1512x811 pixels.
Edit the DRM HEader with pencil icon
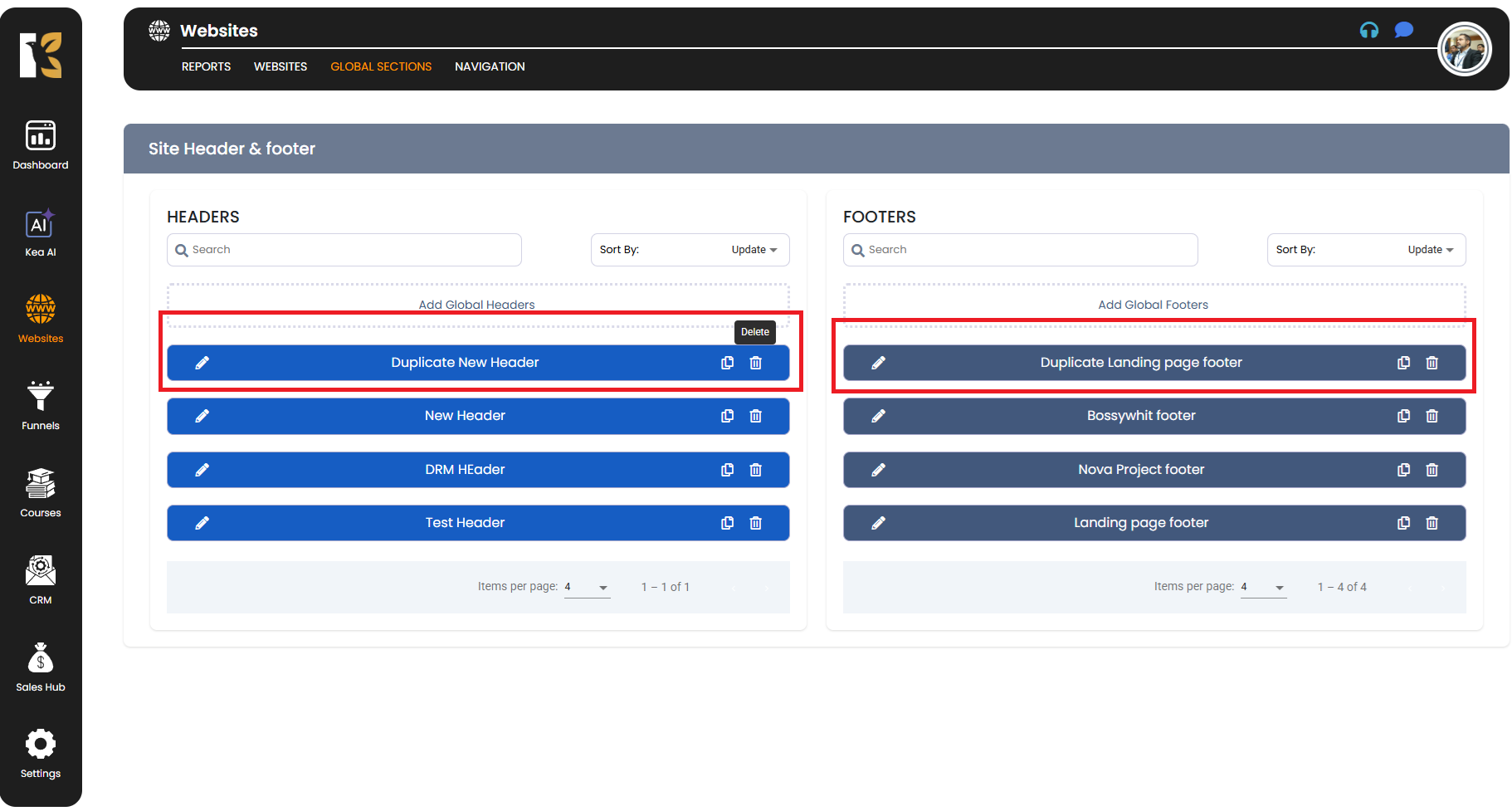[x=202, y=470]
